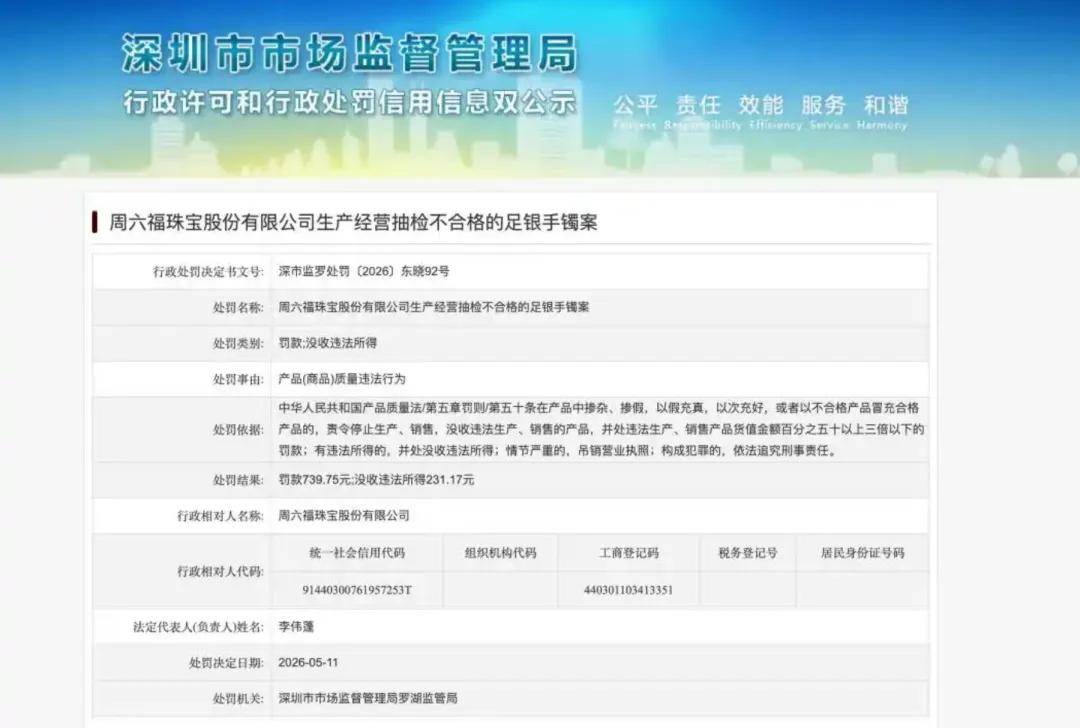1080x728 pixels.
Task: Click the registration number 440301103413351
Action: coord(628,590)
